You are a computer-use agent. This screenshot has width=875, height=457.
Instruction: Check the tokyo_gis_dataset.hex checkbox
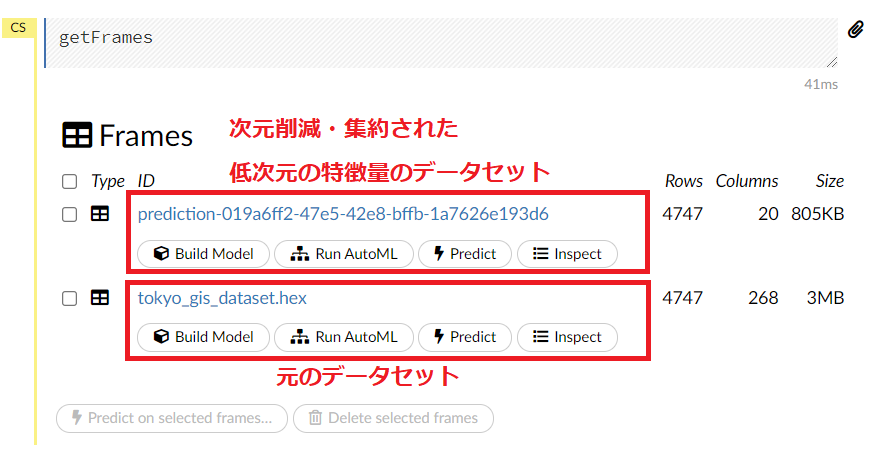tap(69, 298)
